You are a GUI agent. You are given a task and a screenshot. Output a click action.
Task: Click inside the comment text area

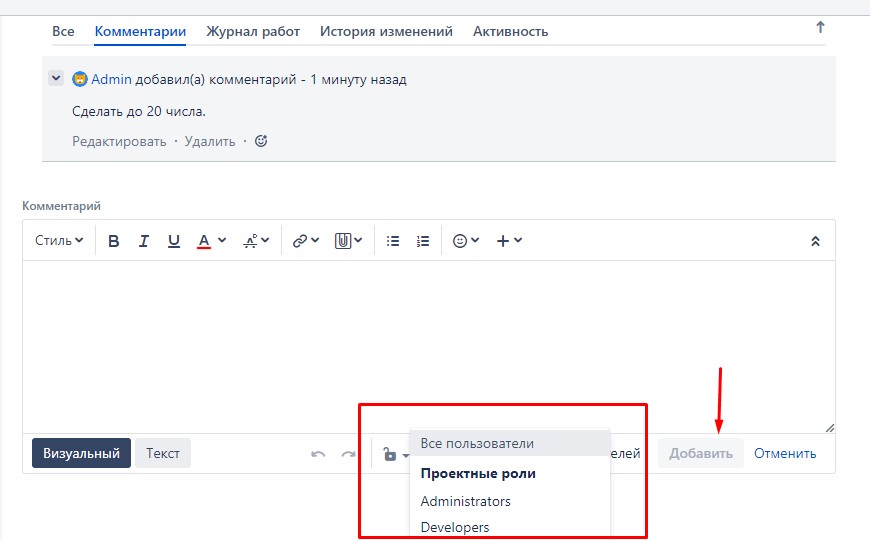tap(429, 347)
